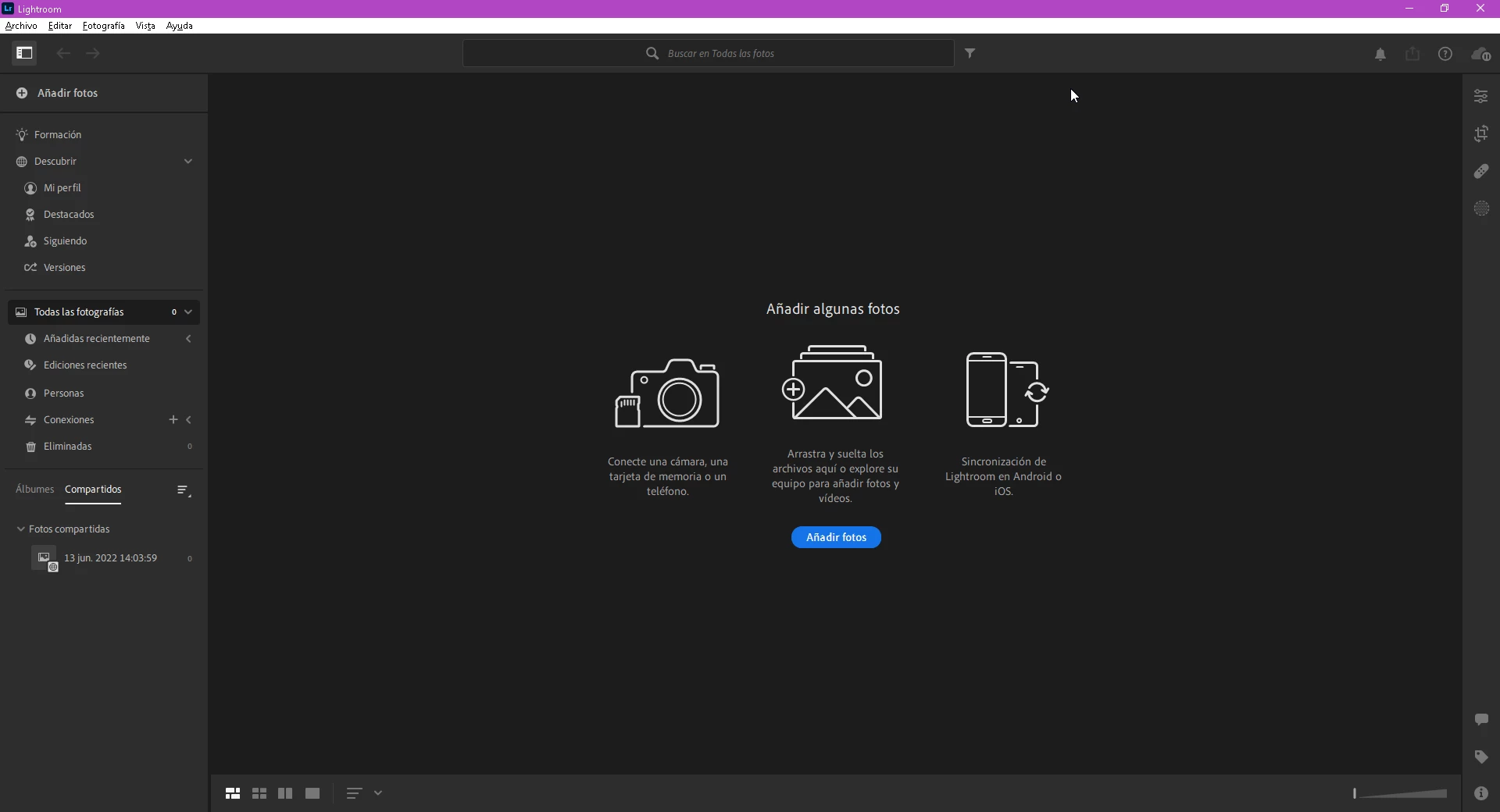This screenshot has width=1500, height=812.
Task: Click the search field for all photos
Action: point(709,53)
